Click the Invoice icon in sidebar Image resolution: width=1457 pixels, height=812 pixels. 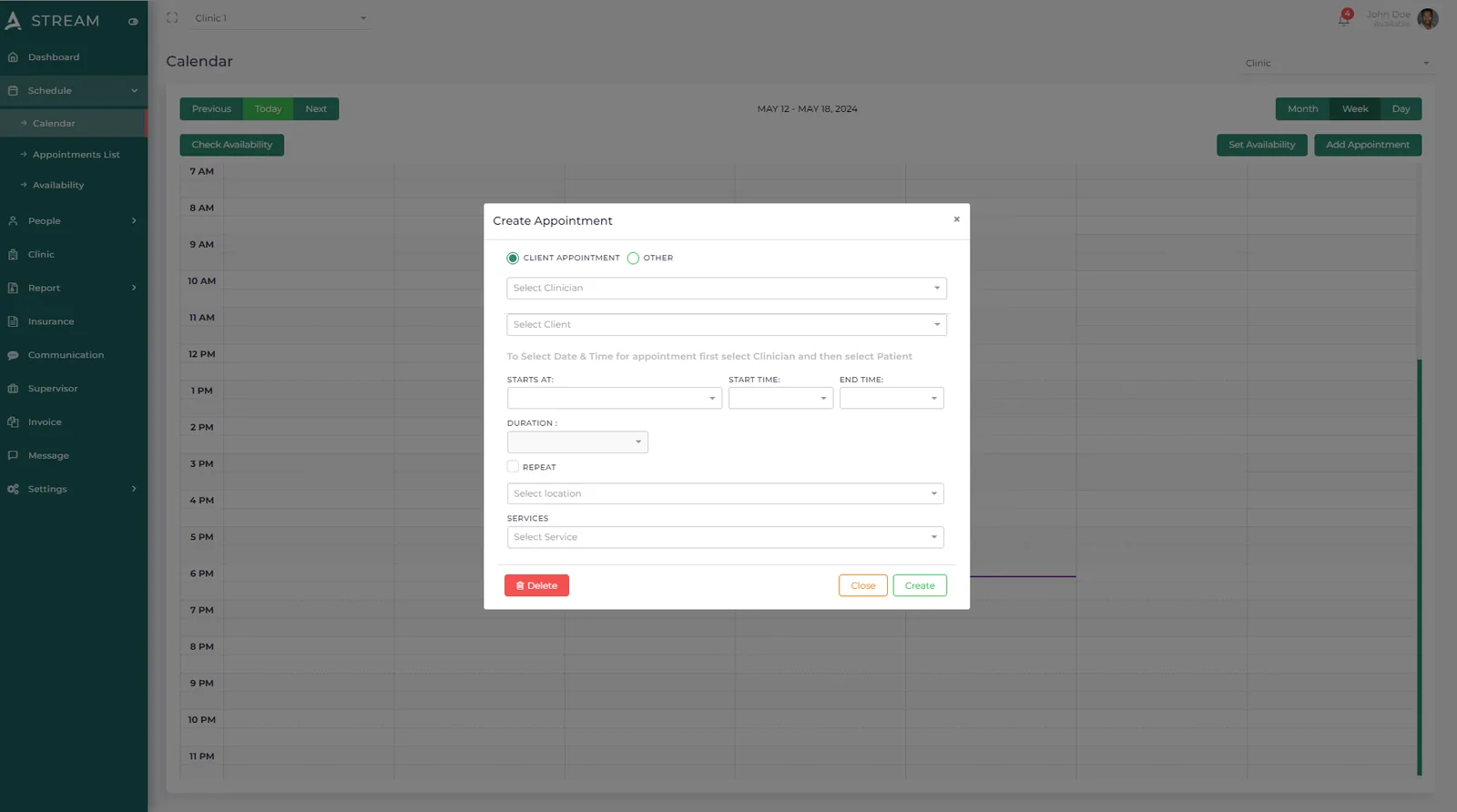pos(13,422)
